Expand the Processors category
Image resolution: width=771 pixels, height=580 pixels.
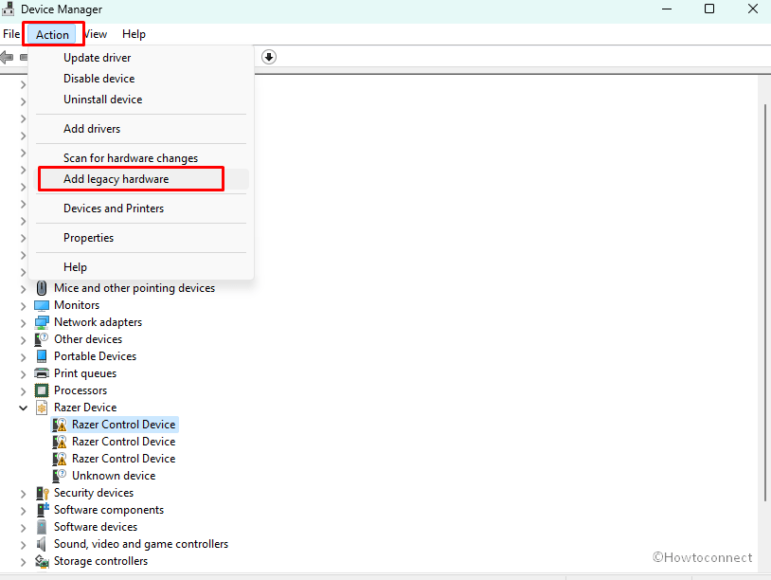[x=23, y=391]
